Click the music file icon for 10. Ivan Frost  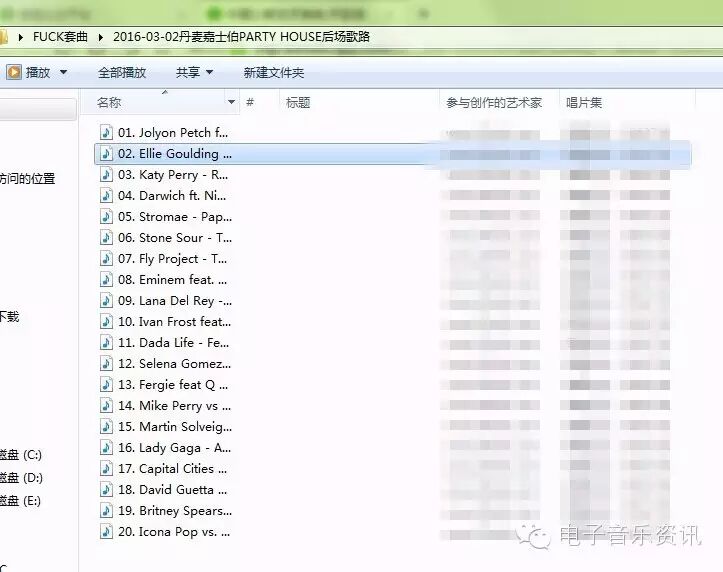(107, 321)
